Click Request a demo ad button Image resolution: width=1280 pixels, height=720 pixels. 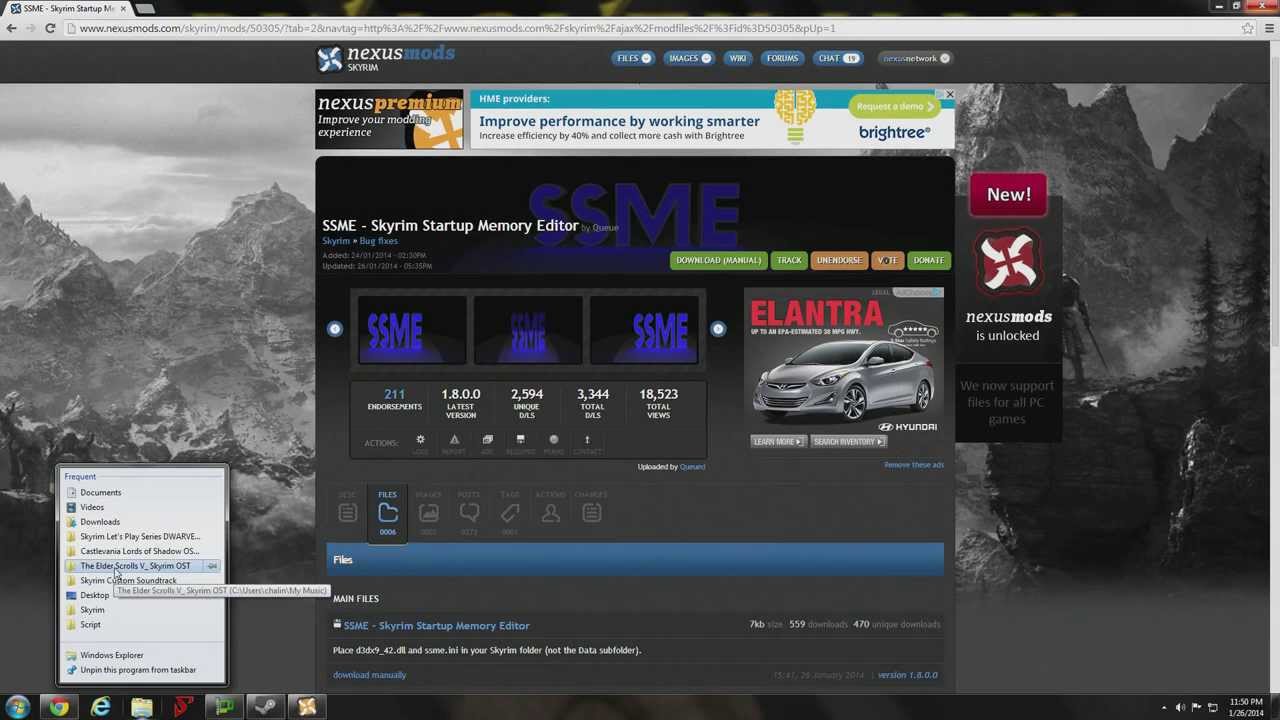895,106
